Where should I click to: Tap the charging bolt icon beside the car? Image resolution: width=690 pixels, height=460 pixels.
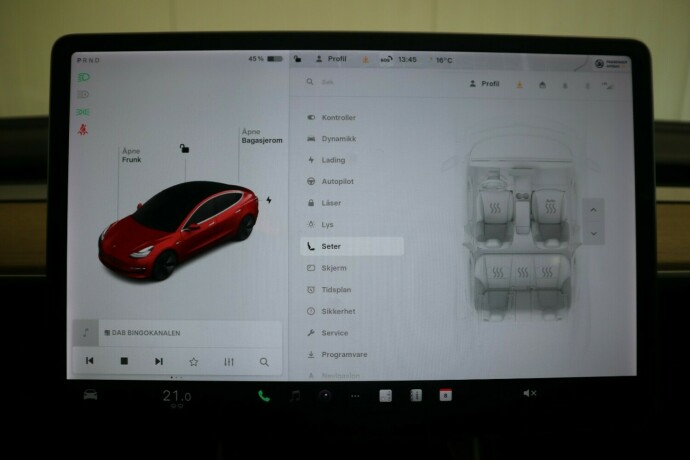268,200
